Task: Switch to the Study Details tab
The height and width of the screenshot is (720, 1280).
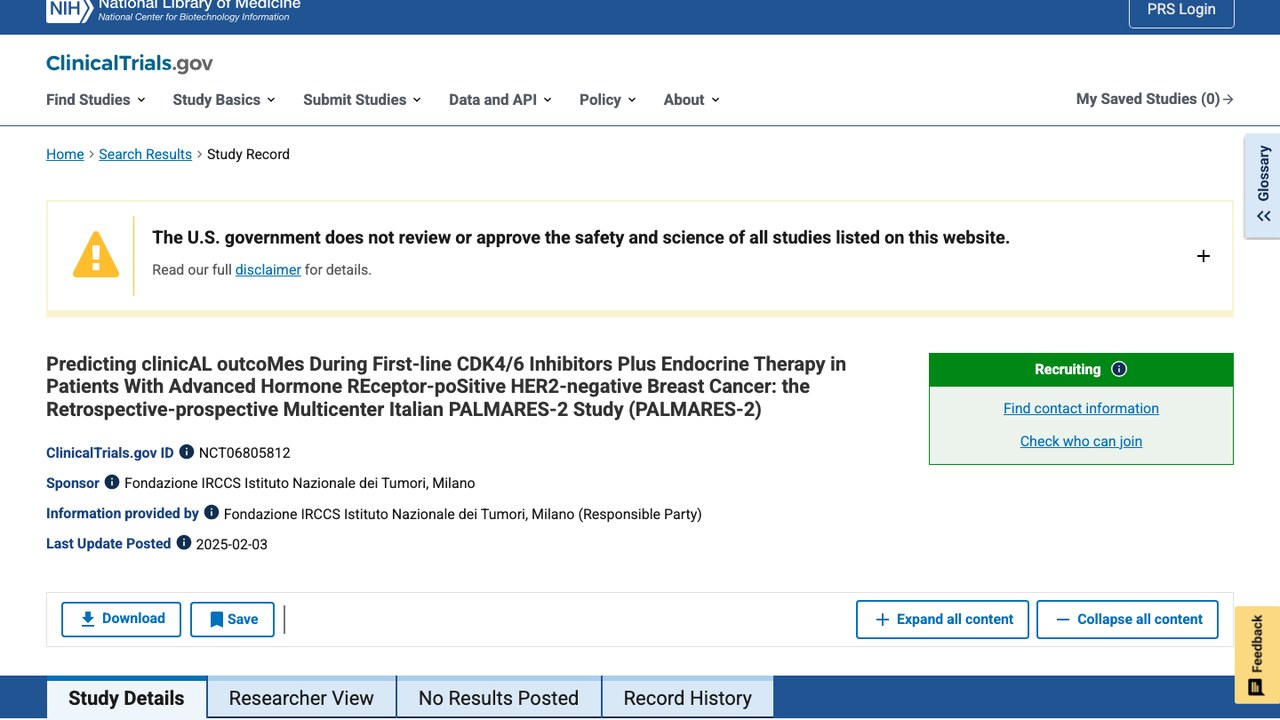Action: pyautogui.click(x=126, y=698)
